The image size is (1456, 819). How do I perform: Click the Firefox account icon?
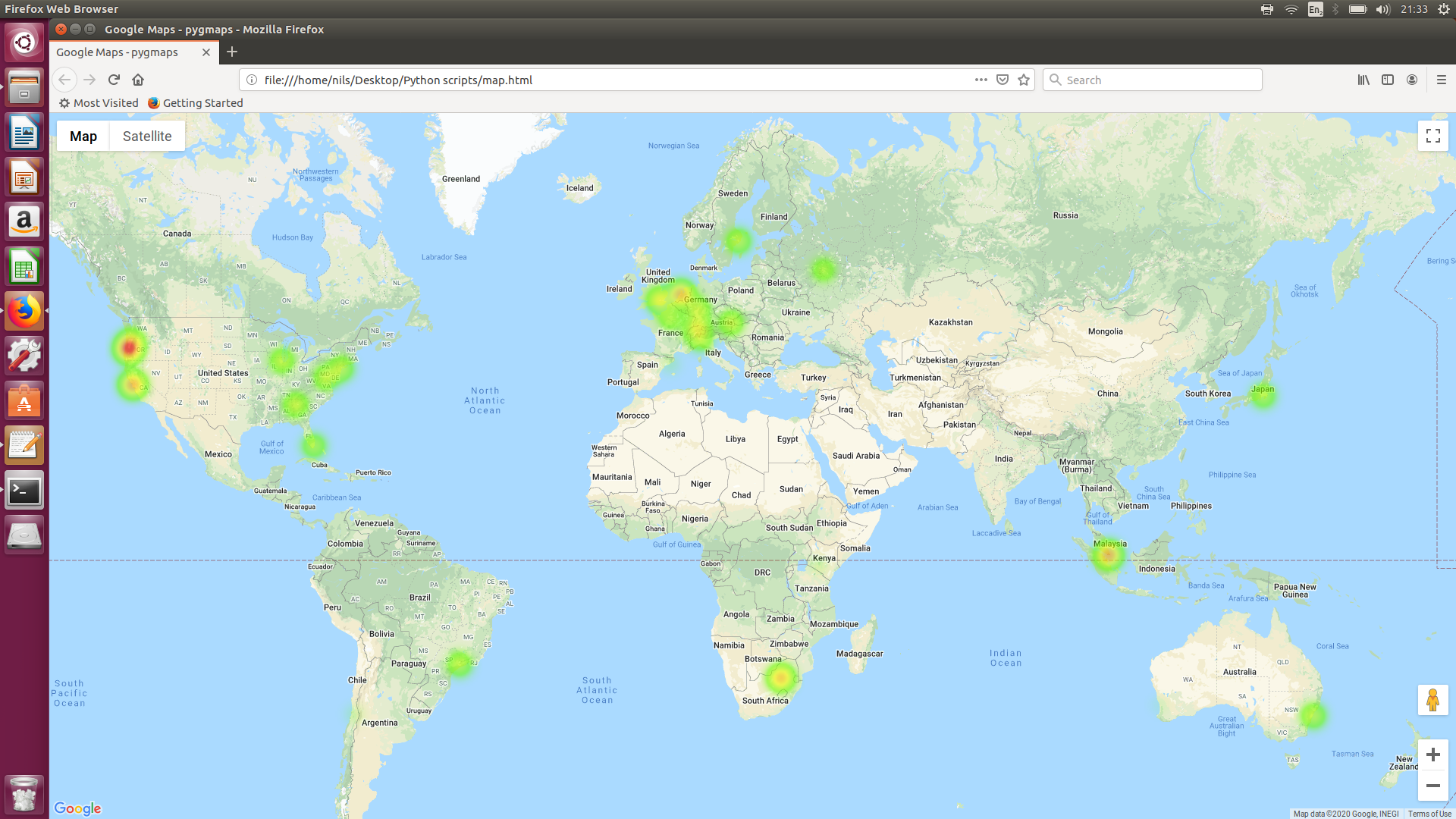[x=1413, y=80]
